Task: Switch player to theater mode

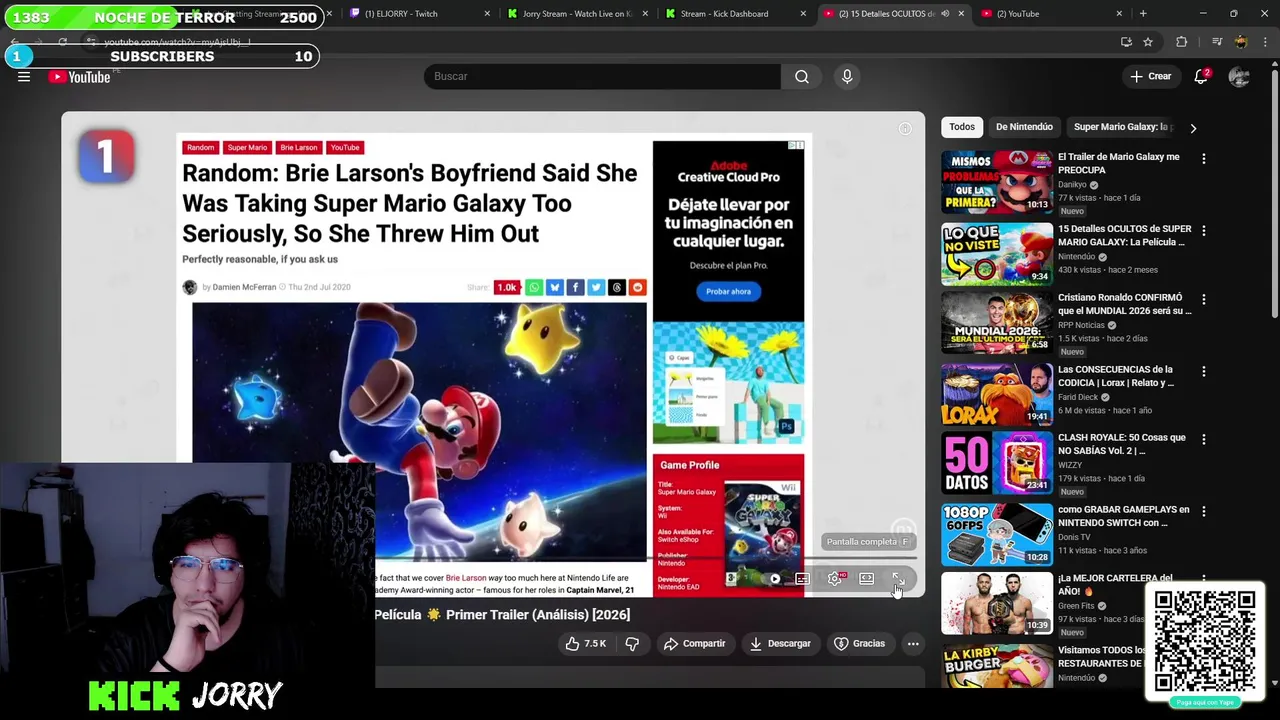Action: pos(866,579)
